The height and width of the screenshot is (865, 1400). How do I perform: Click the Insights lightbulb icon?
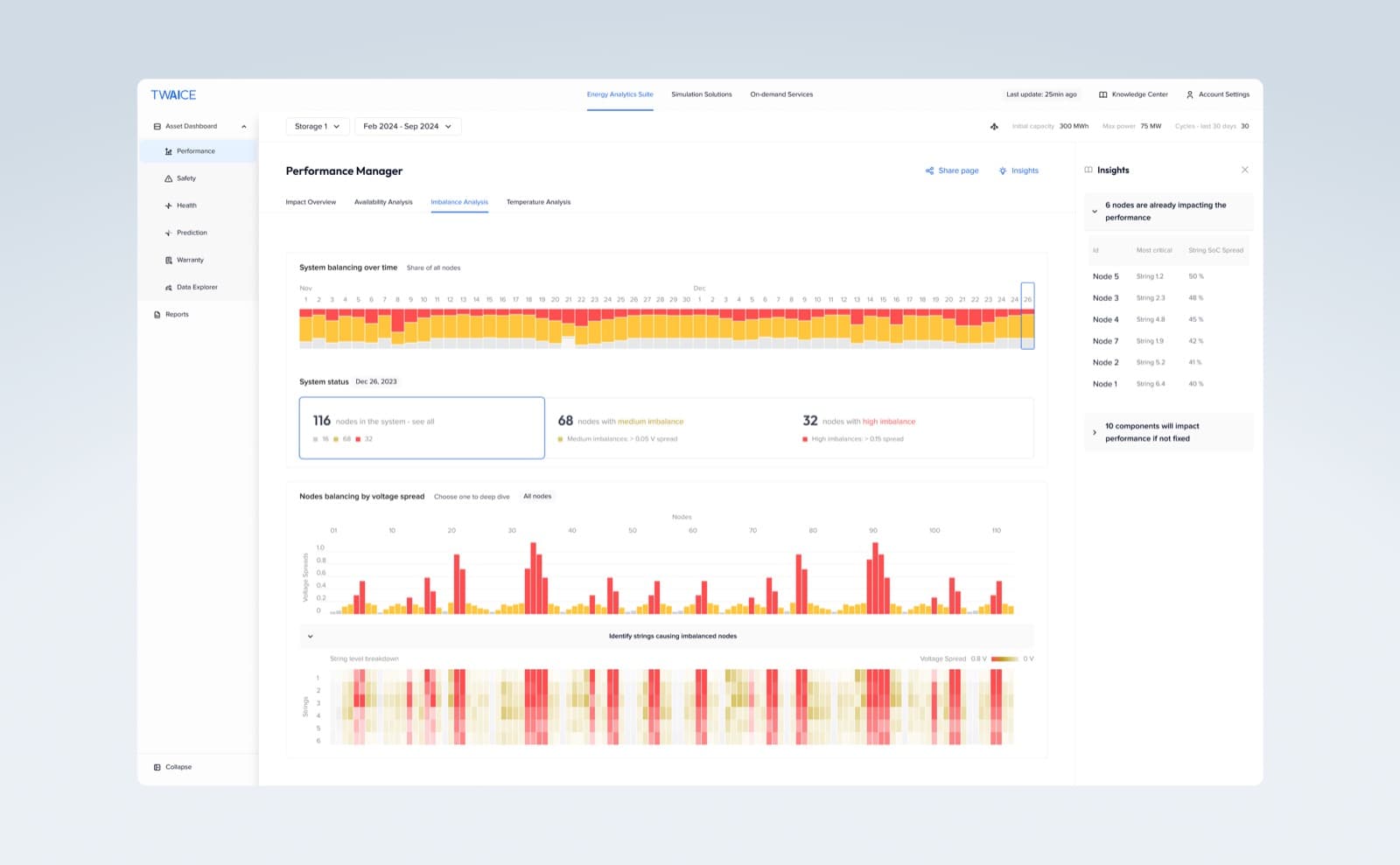pyautogui.click(x=1003, y=171)
